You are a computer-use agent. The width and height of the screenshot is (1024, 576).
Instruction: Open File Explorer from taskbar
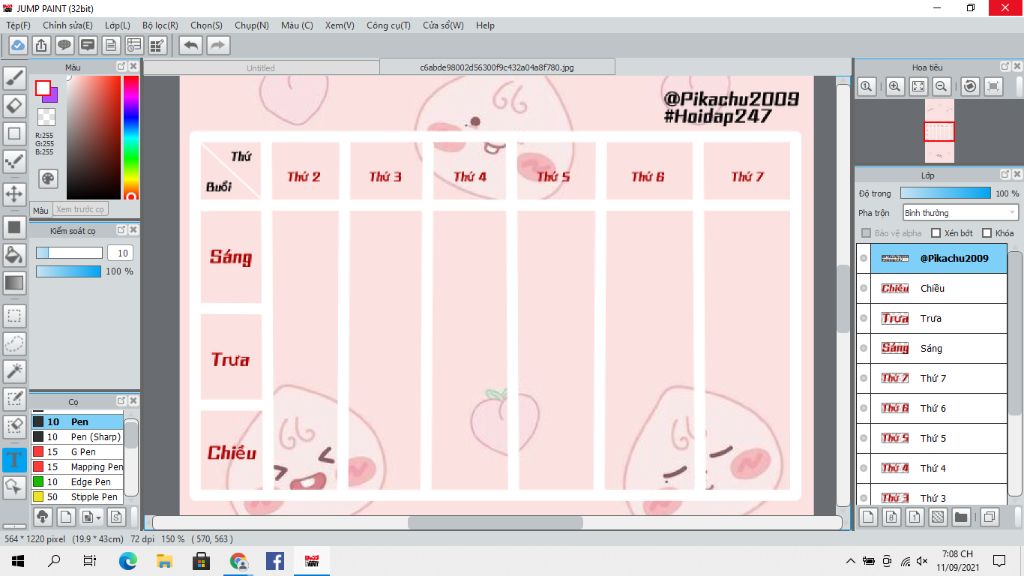point(164,561)
